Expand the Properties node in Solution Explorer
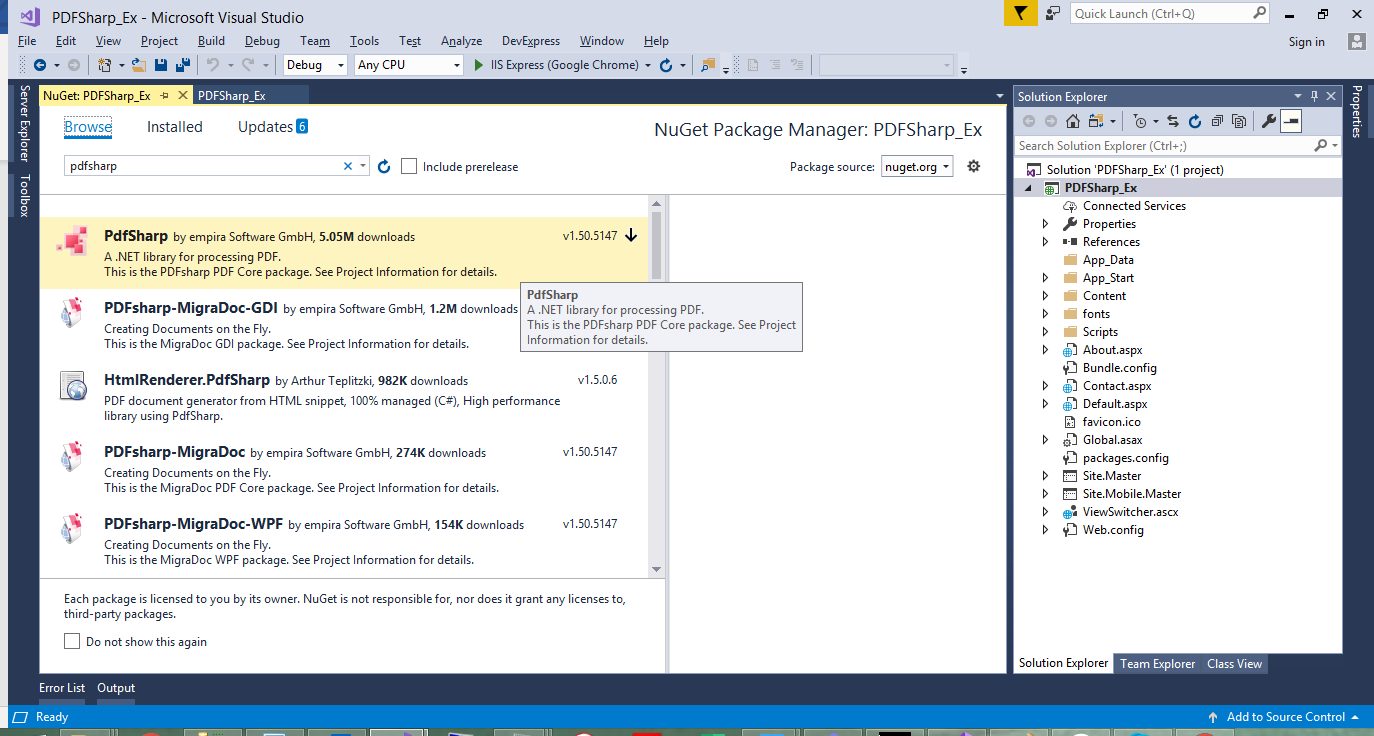 1046,224
